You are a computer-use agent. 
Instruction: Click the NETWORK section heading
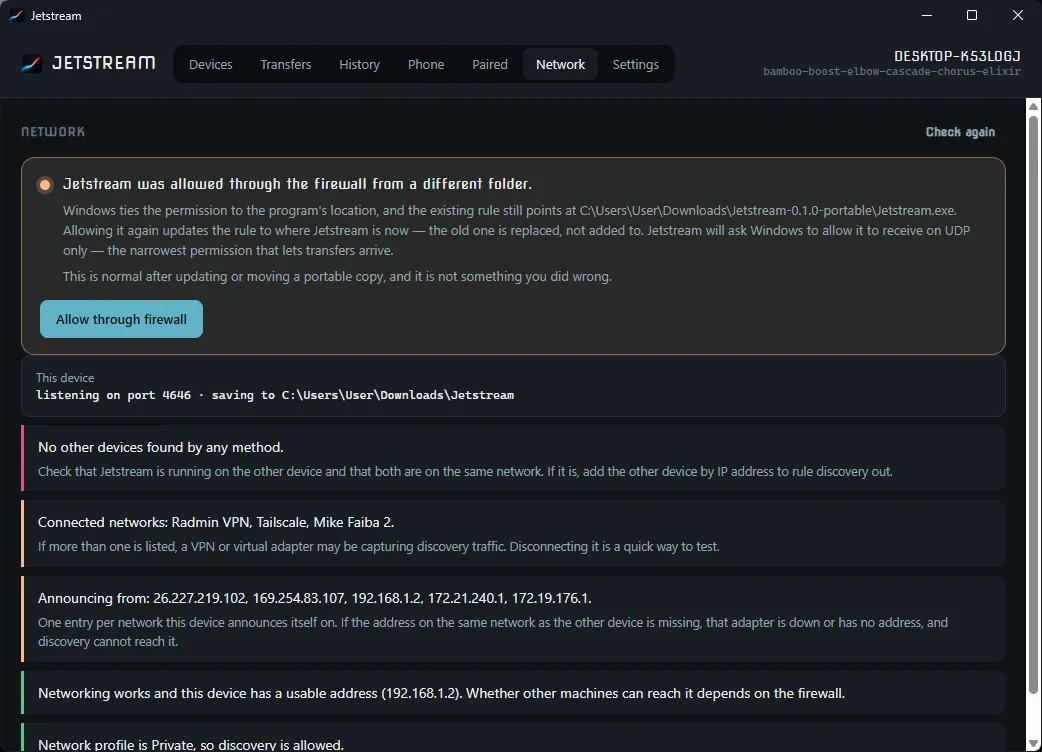pos(53,132)
